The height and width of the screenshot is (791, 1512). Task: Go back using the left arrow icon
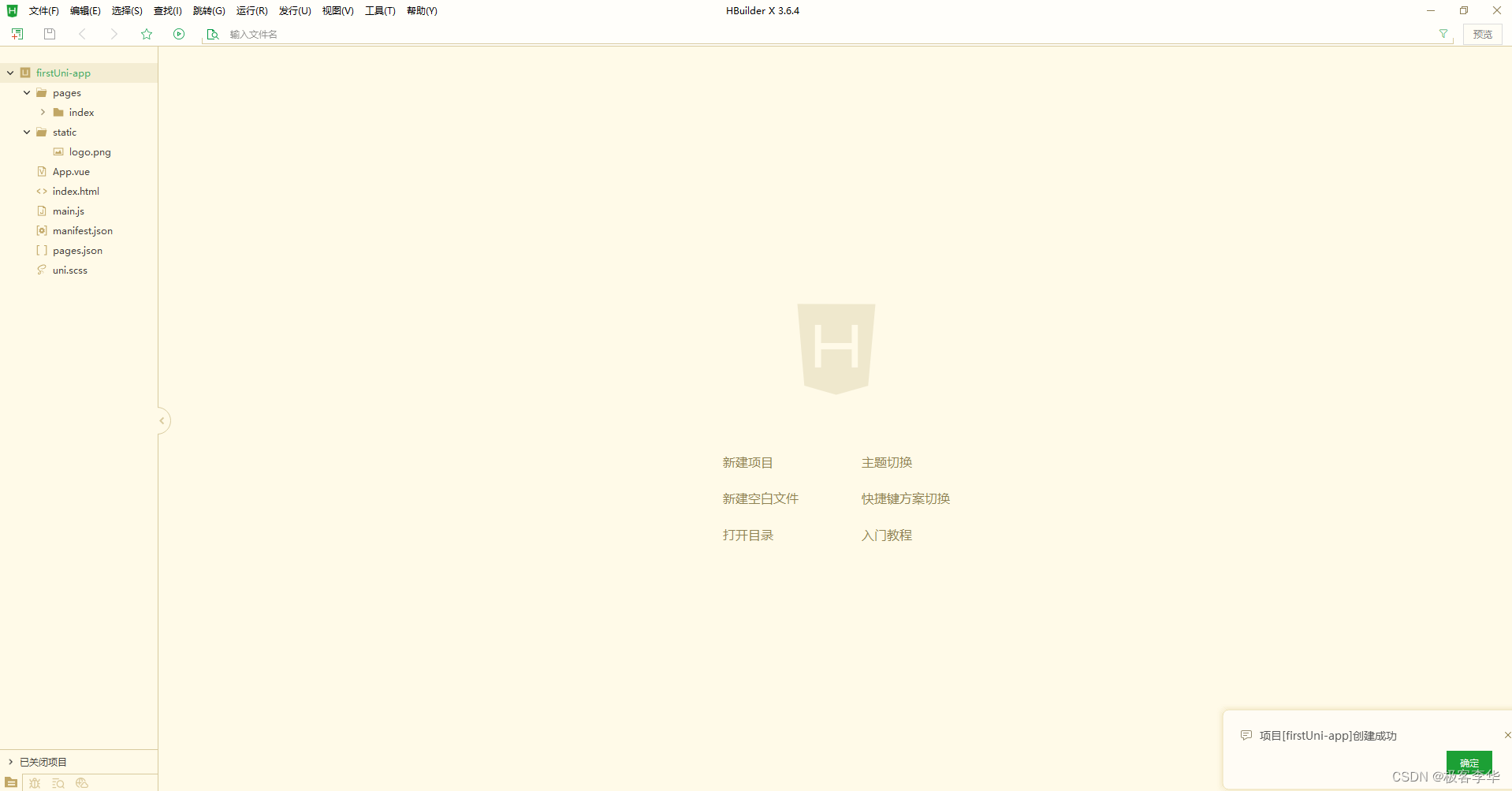click(82, 34)
